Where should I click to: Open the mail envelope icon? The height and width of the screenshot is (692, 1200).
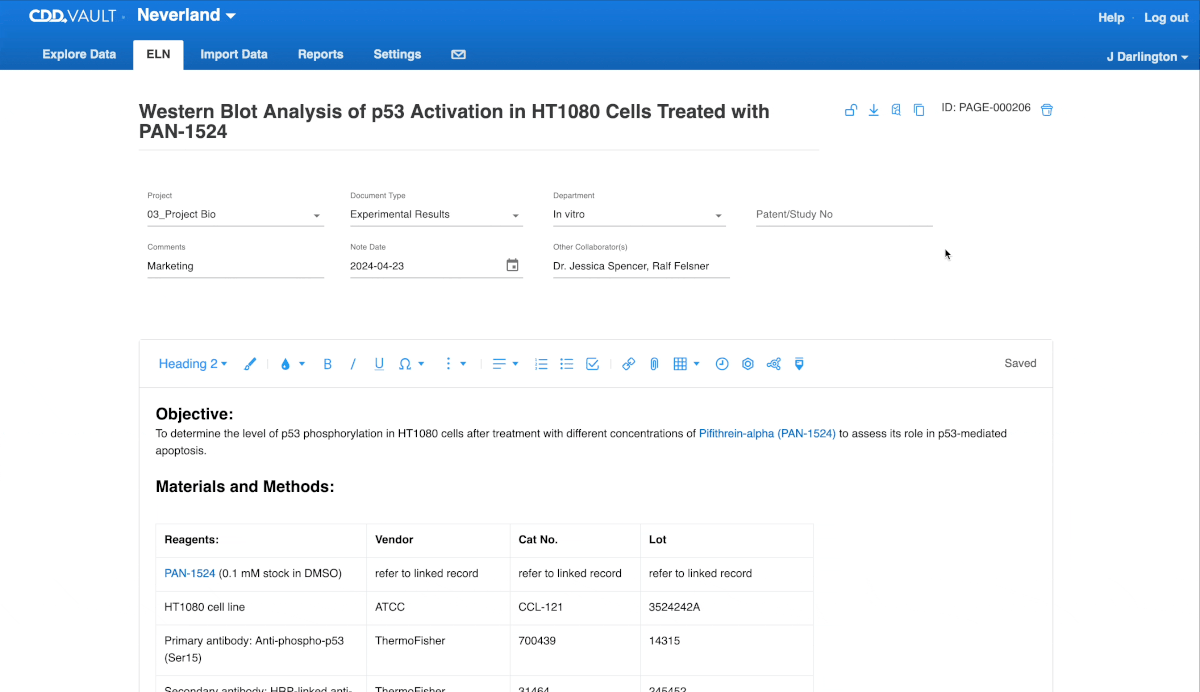point(458,55)
